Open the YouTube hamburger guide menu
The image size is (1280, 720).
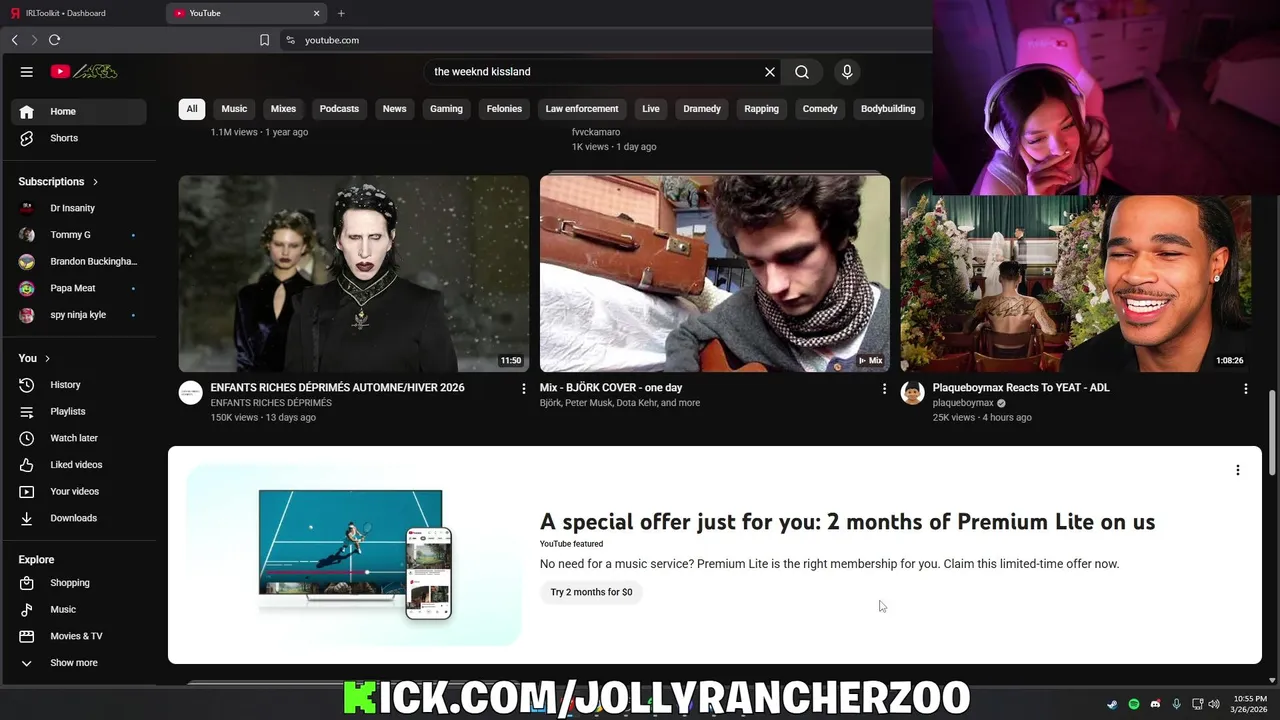[27, 72]
